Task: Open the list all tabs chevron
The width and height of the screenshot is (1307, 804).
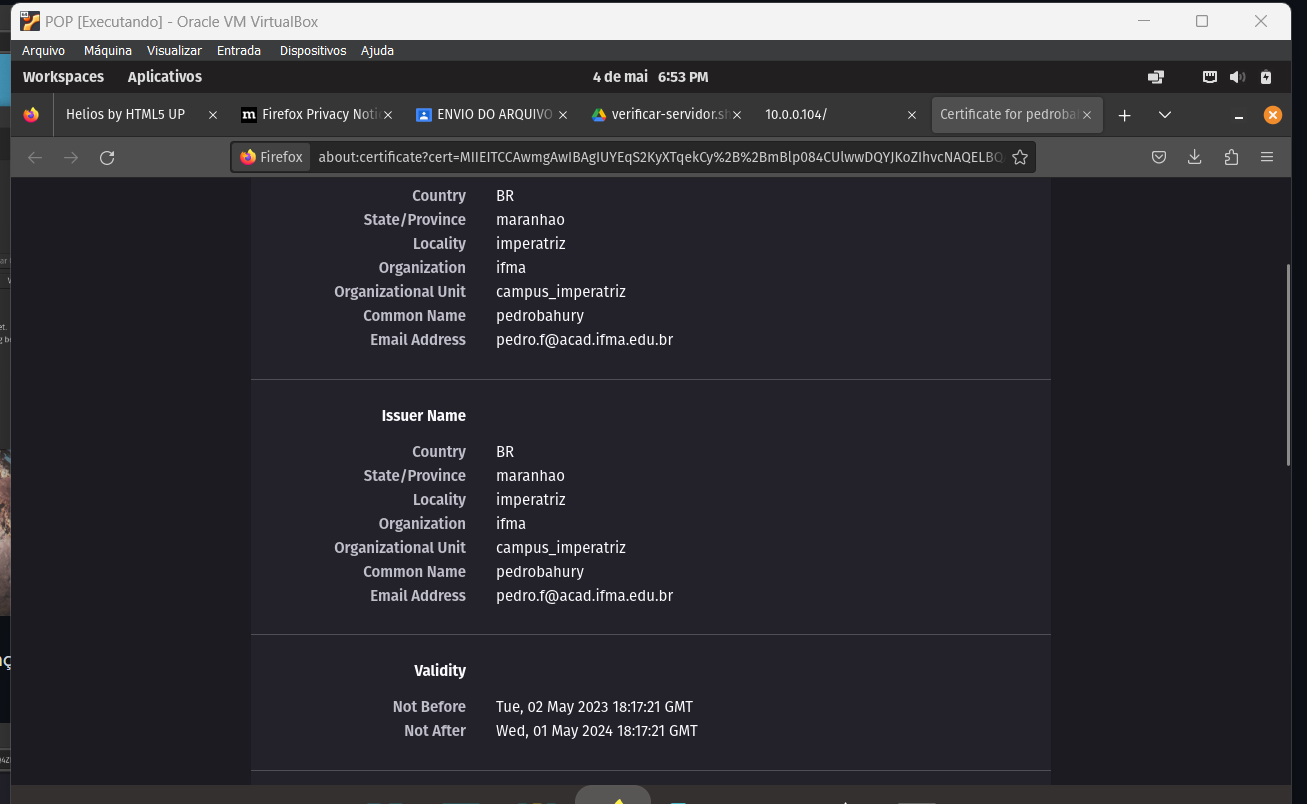Action: pyautogui.click(x=1164, y=115)
